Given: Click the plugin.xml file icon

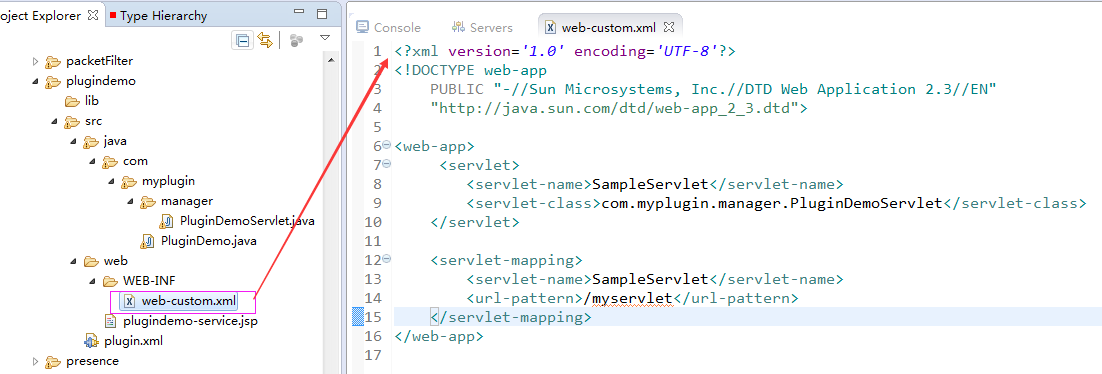Looking at the screenshot, I should (x=91, y=342).
